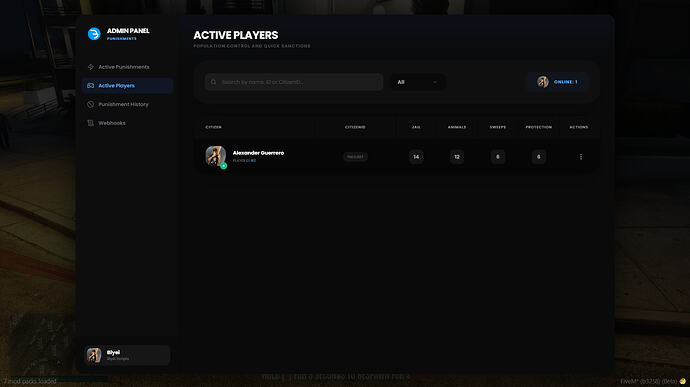The width and height of the screenshot is (690, 387).
Task: Click the FiveM emoji icon
Action: point(683,381)
